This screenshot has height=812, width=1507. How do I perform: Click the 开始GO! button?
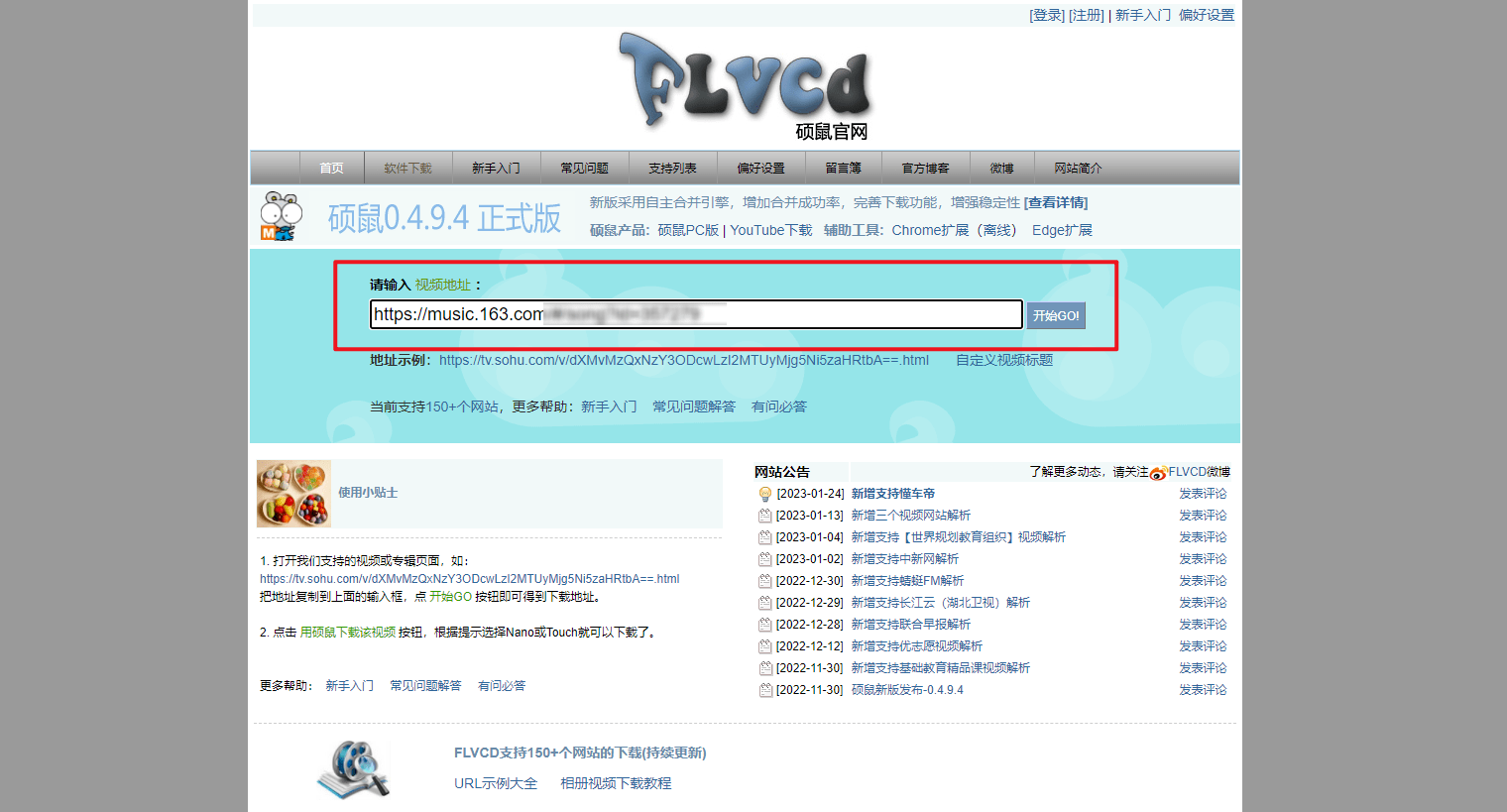[1056, 315]
